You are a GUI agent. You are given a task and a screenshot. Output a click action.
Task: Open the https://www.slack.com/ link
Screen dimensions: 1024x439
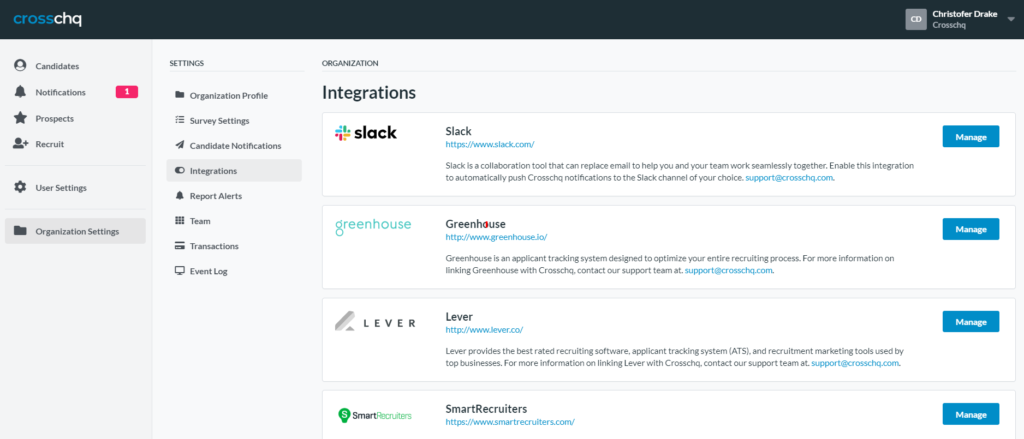pos(490,145)
